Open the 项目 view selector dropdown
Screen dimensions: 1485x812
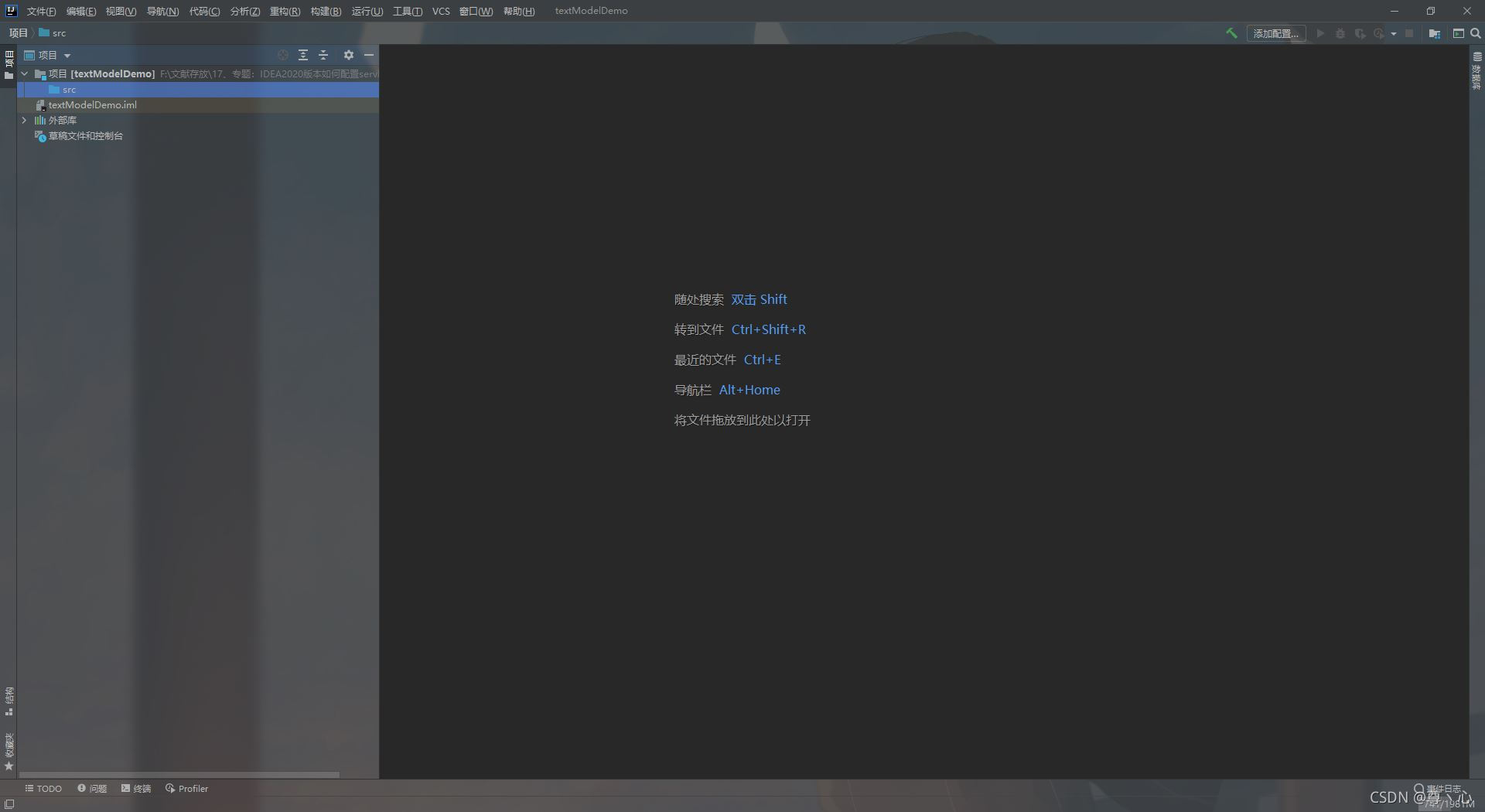point(48,55)
